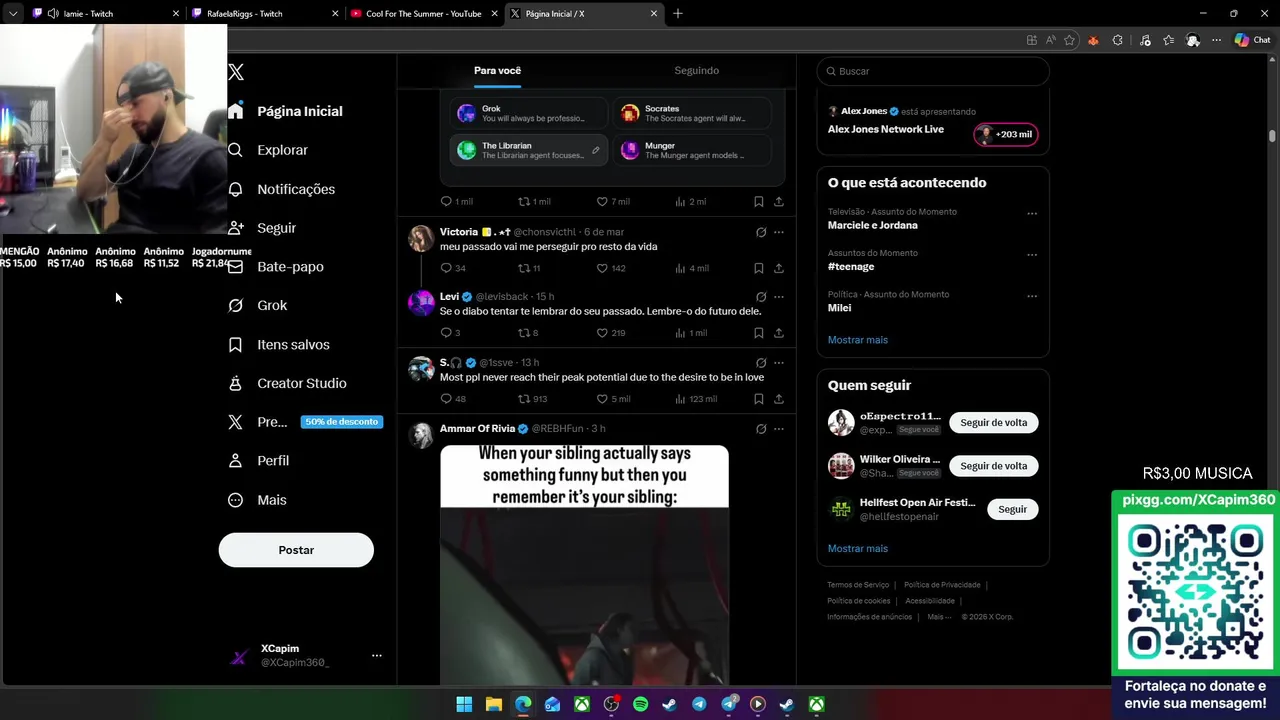The image size is (1280, 720).
Task: Click the Postar button
Action: pyautogui.click(x=296, y=550)
